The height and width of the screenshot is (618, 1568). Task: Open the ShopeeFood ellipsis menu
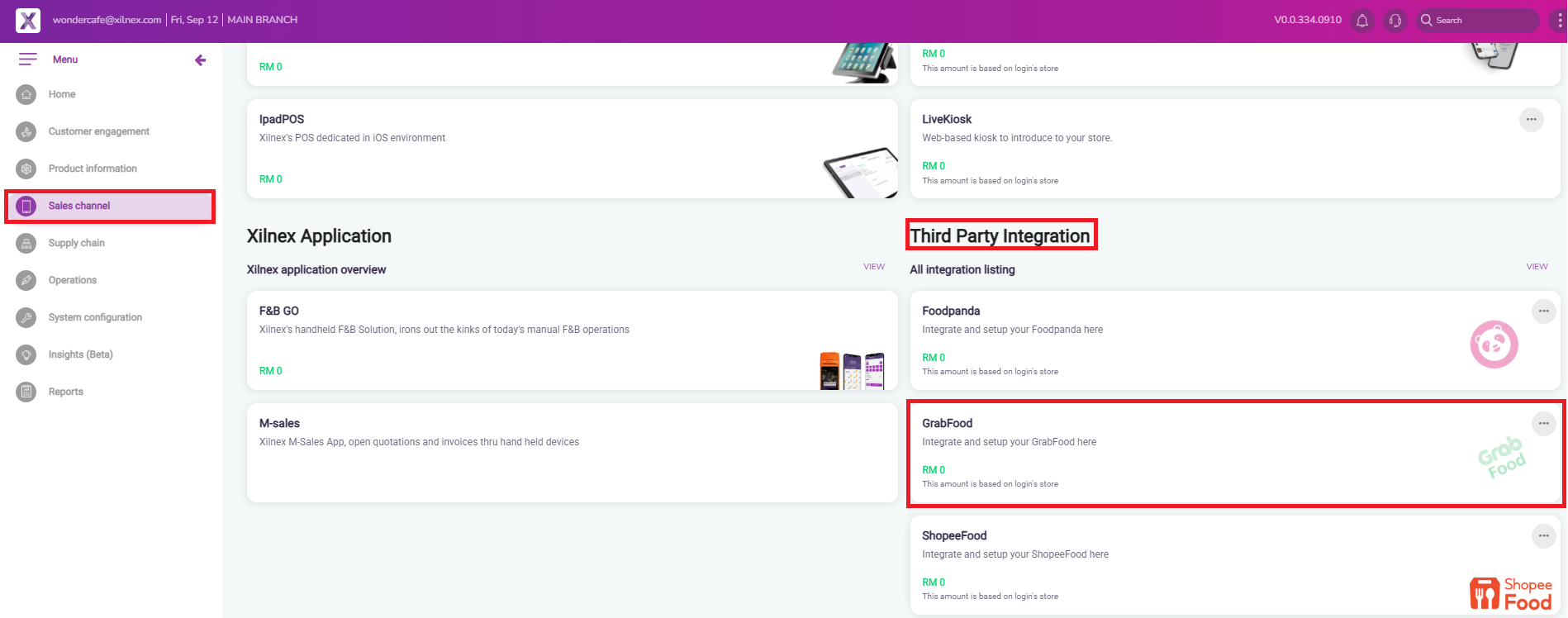1543,536
